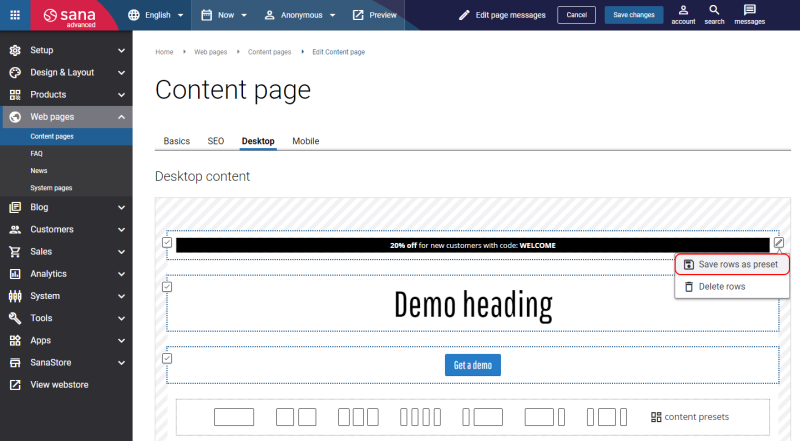800x441 pixels.
Task: Expand the Blog chevron
Action: [x=121, y=207]
